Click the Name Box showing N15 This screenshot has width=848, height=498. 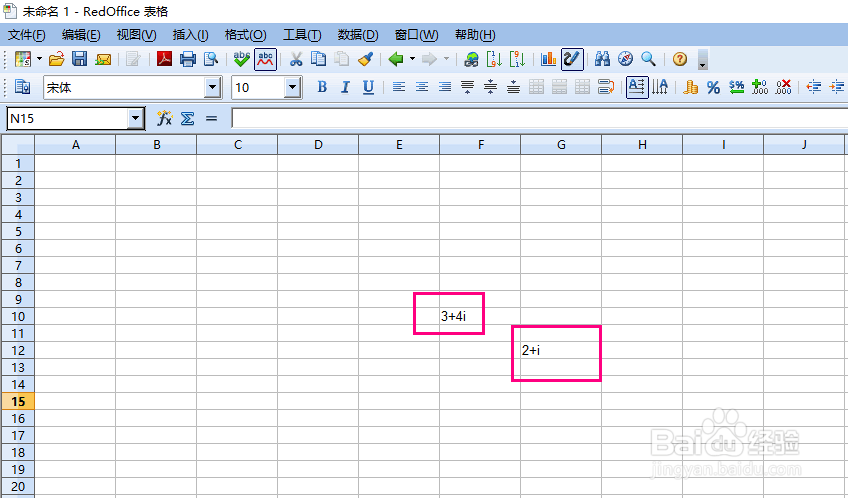(x=68, y=118)
